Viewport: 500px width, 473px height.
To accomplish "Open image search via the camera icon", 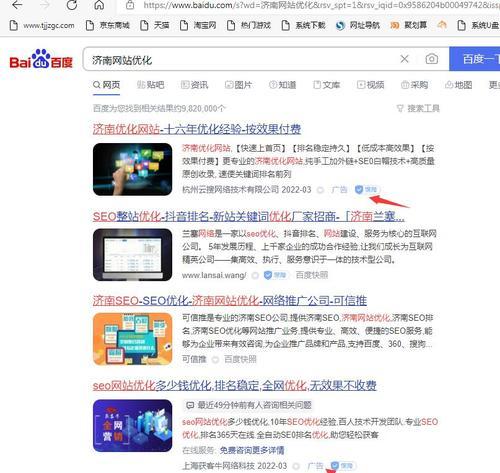I will (x=432, y=59).
